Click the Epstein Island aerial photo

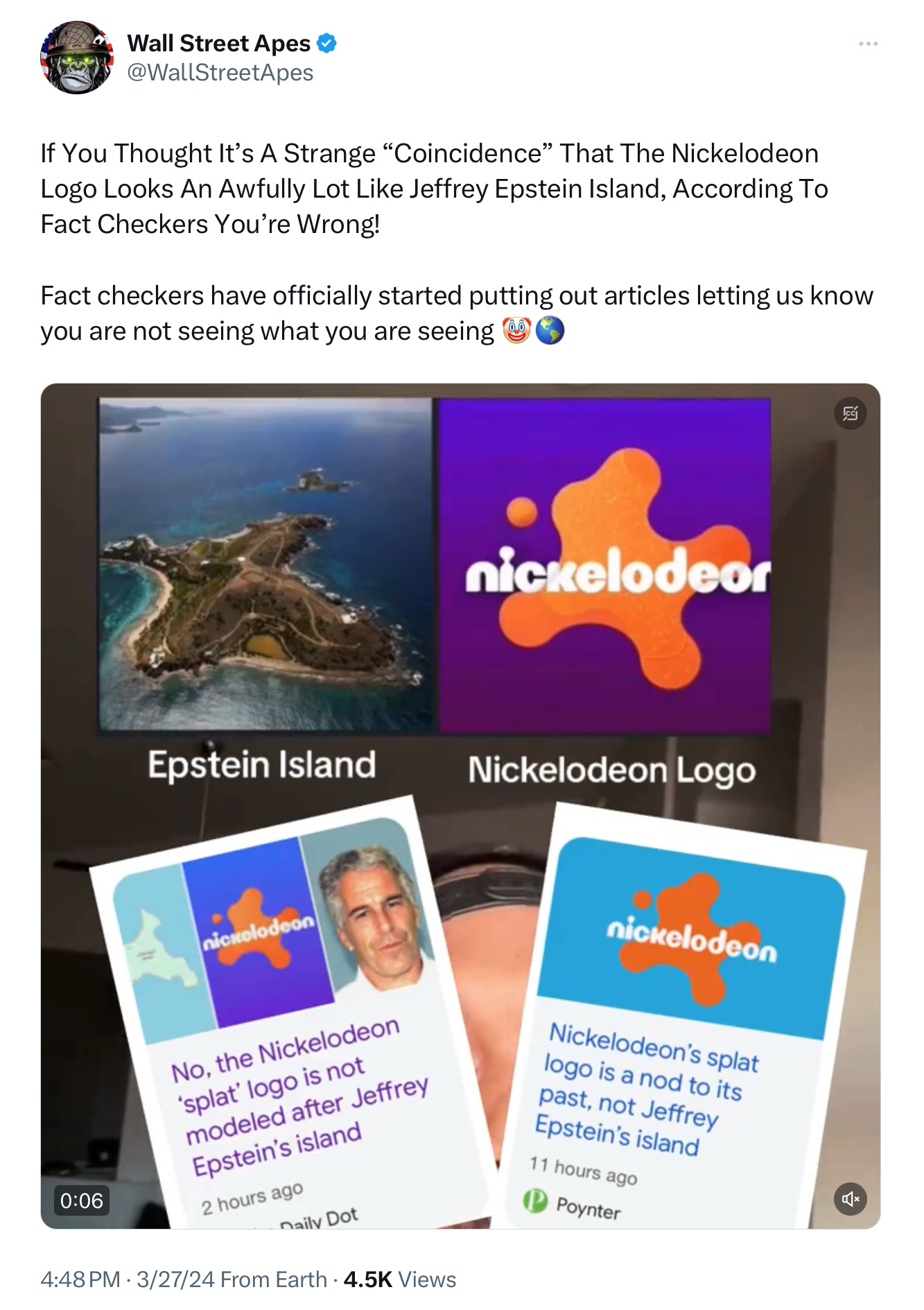pos(265,564)
